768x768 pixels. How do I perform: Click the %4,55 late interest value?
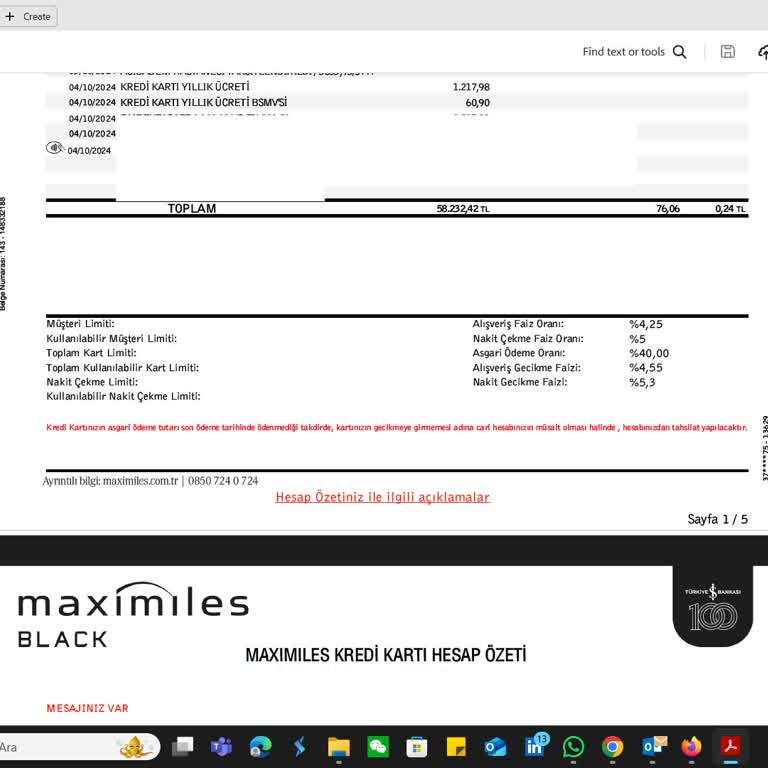(x=646, y=367)
